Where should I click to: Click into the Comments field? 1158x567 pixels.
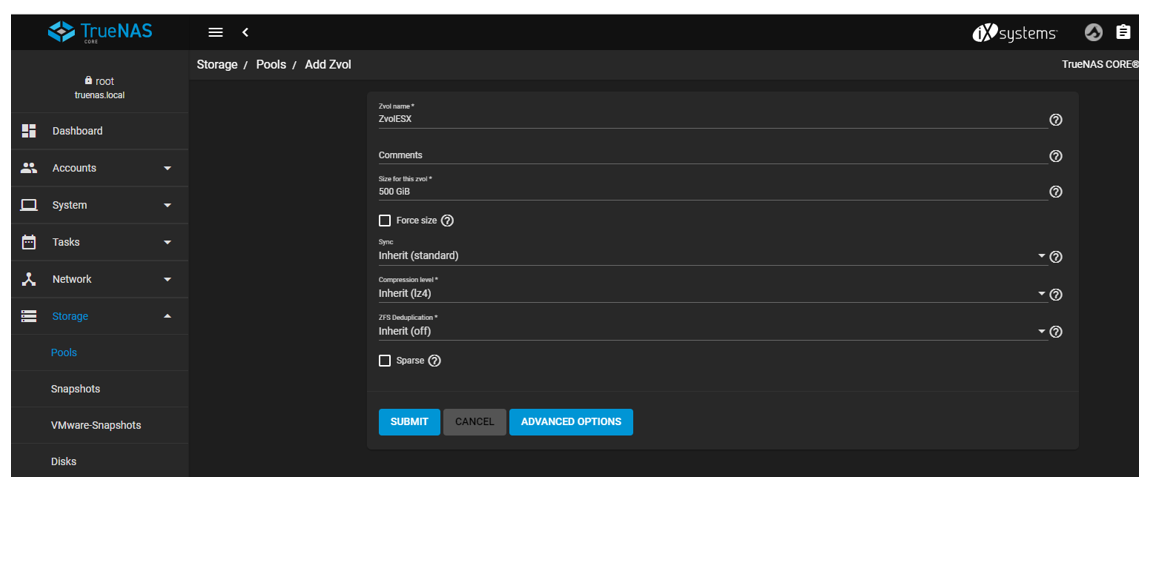tap(713, 155)
